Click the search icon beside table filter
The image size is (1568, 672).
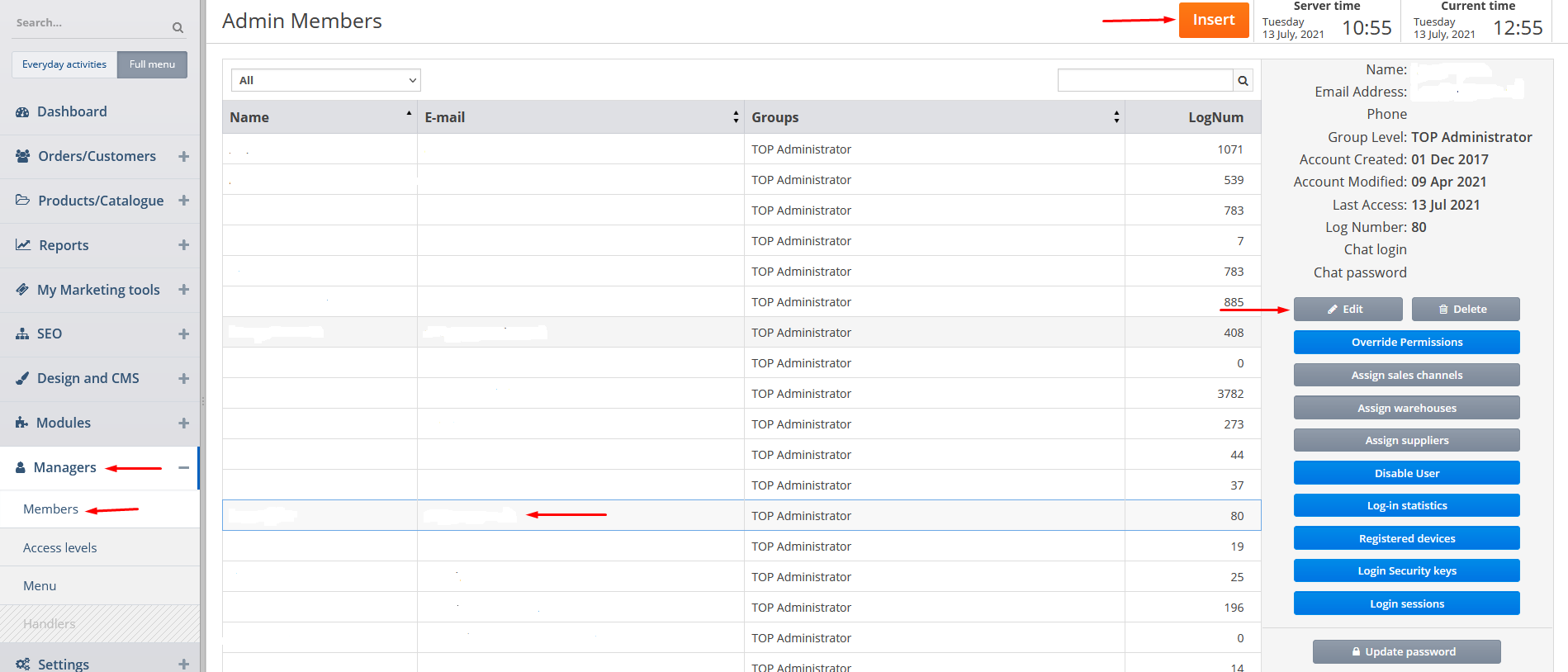point(1242,80)
